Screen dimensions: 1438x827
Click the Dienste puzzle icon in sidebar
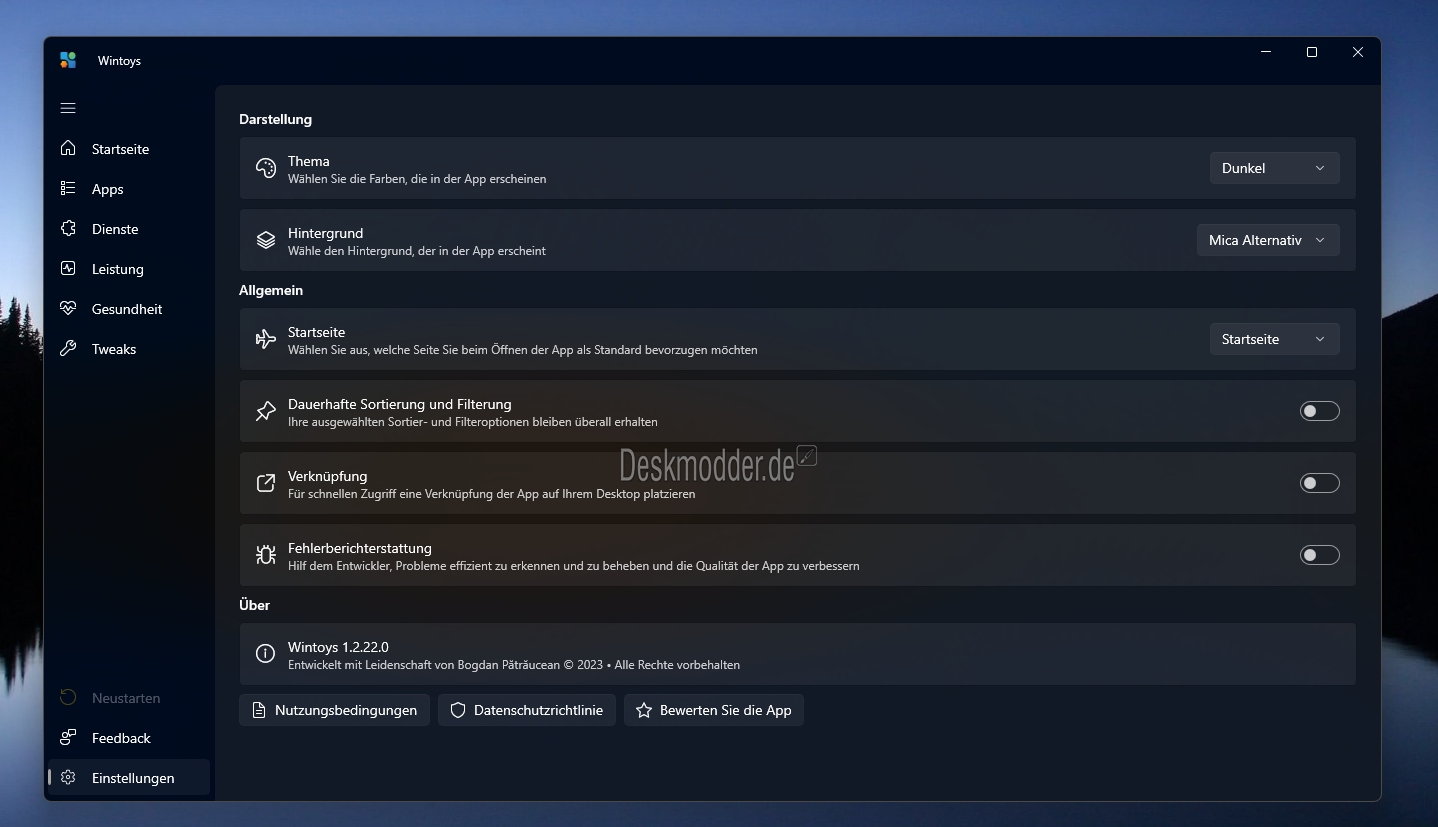[68, 228]
